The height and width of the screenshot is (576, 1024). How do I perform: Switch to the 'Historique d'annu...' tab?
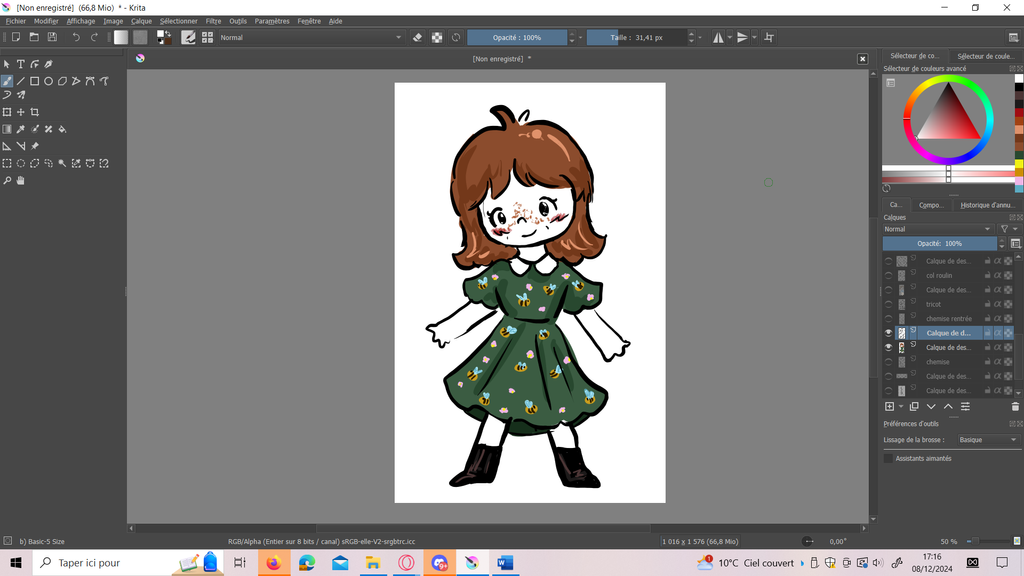coord(987,205)
